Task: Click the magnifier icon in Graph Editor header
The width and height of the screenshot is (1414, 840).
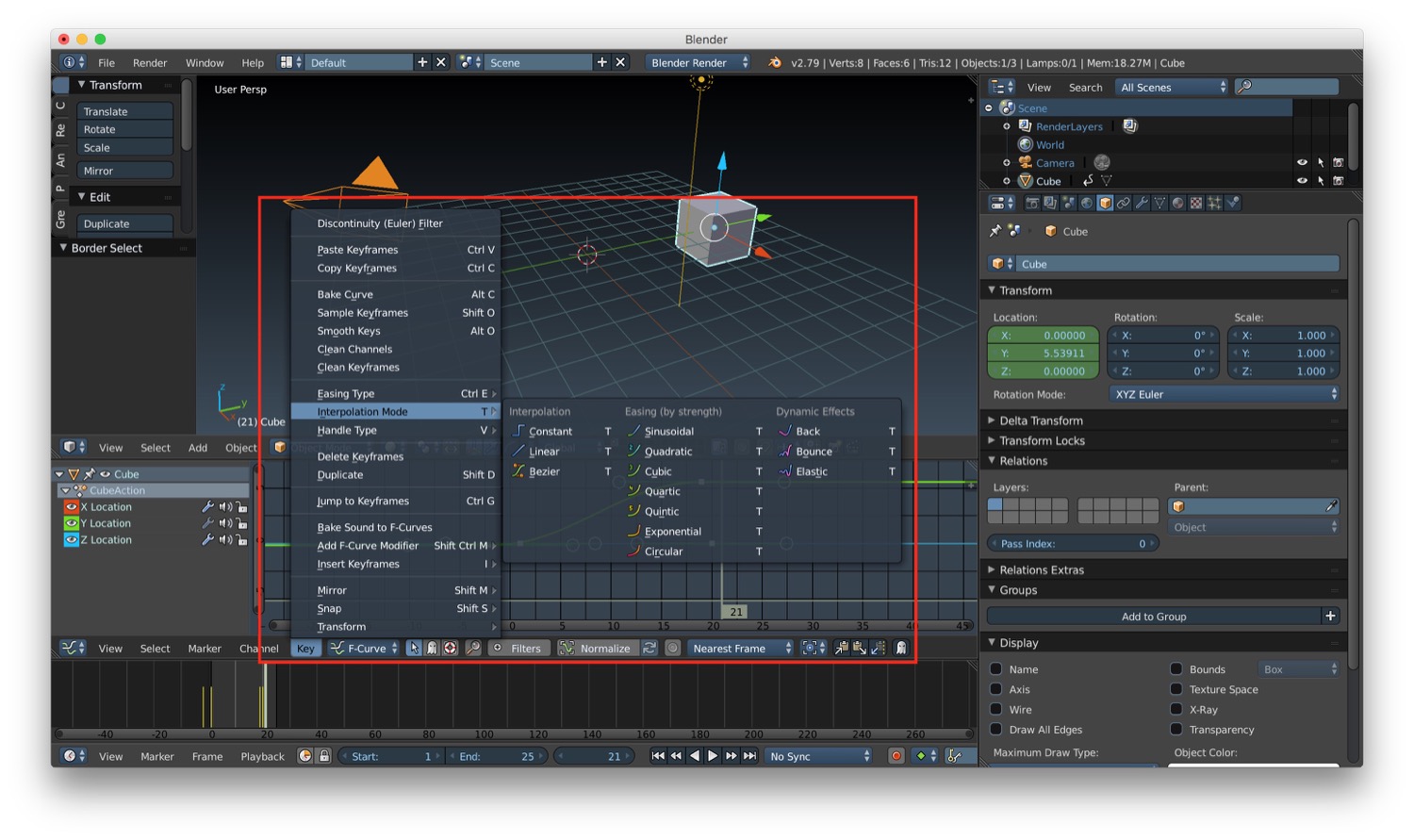Action: 472,649
